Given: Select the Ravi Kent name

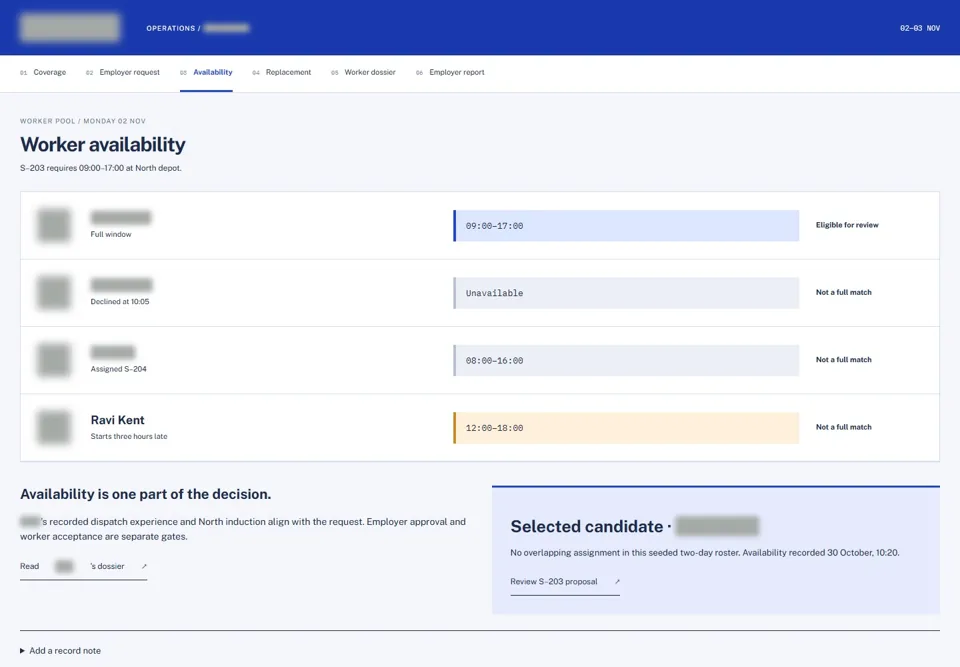Looking at the screenshot, I should click(118, 420).
